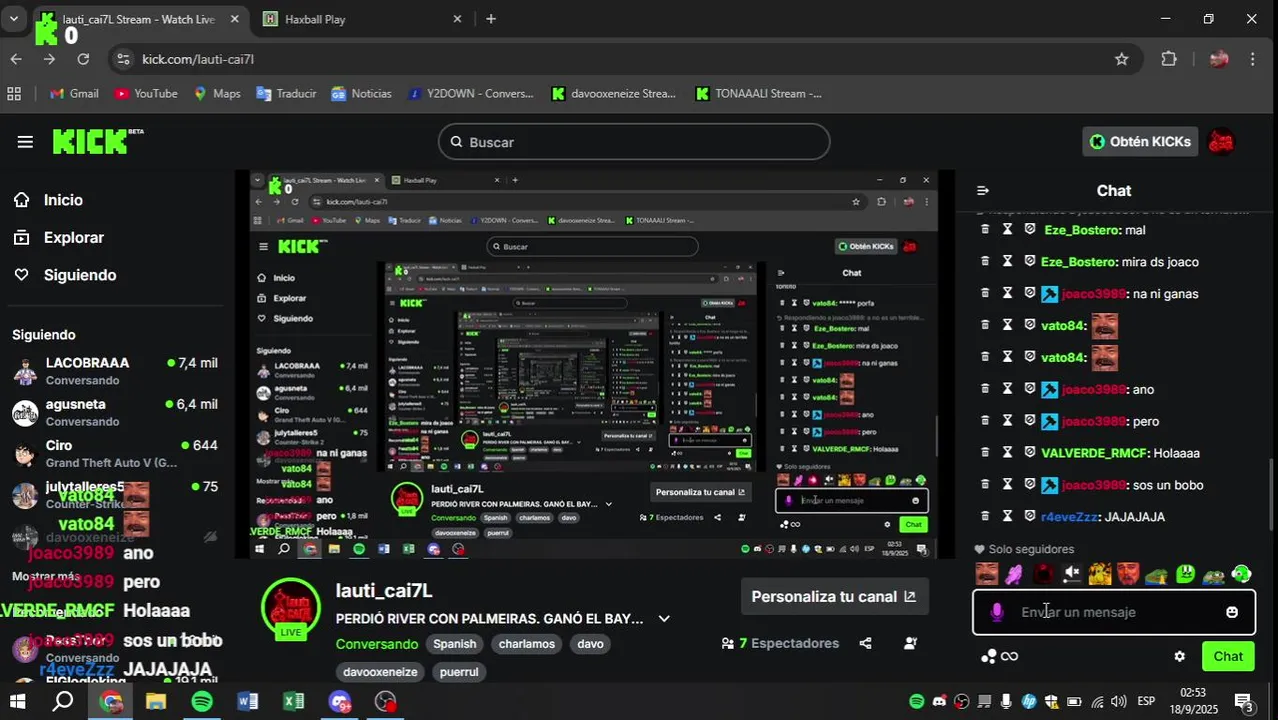This screenshot has width=1278, height=720.
Task: Open Chrome extensions puzzle icon
Action: (1169, 59)
